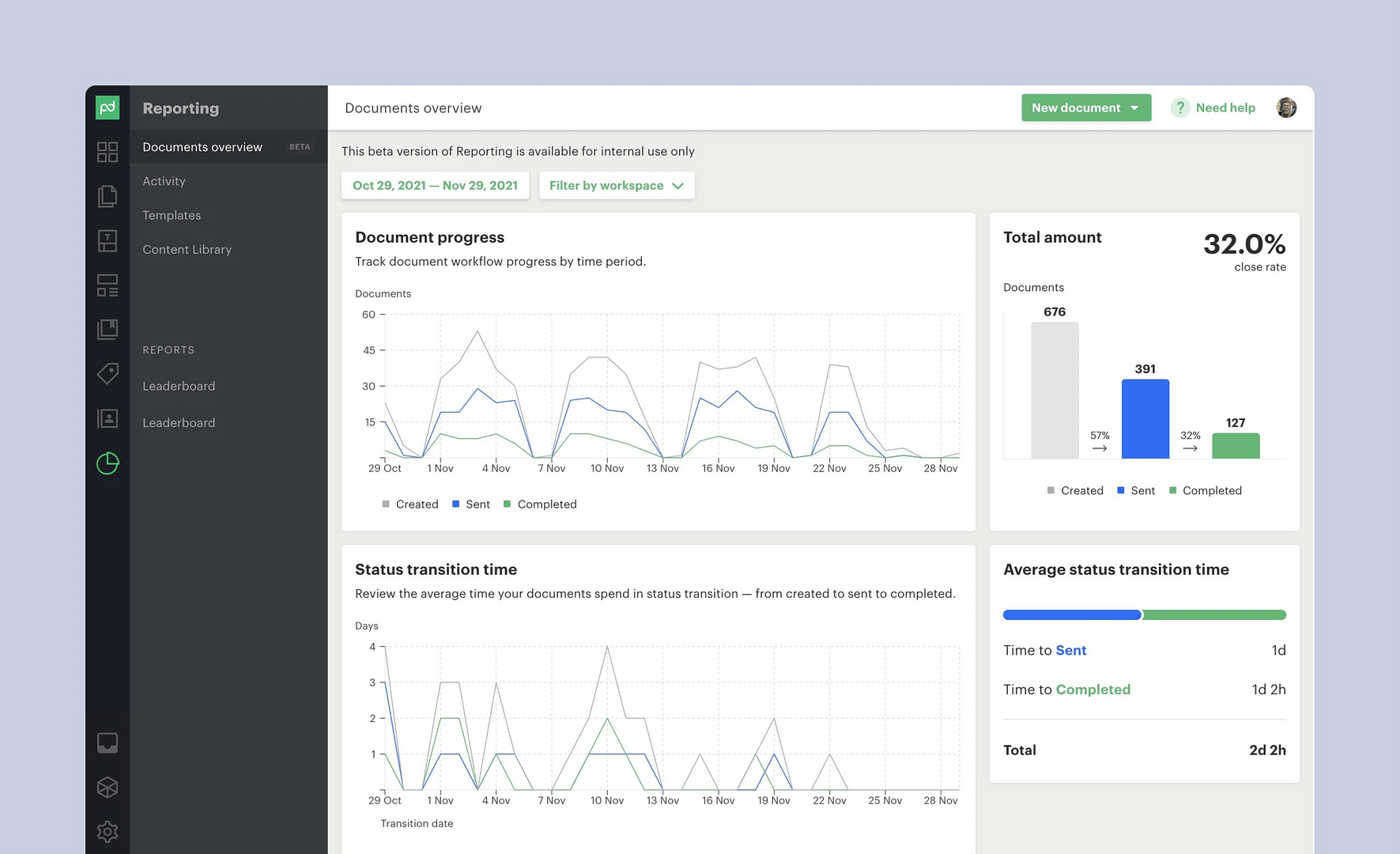Toggle the Created series in the Document progress legend
1400x854 pixels.
[410, 504]
